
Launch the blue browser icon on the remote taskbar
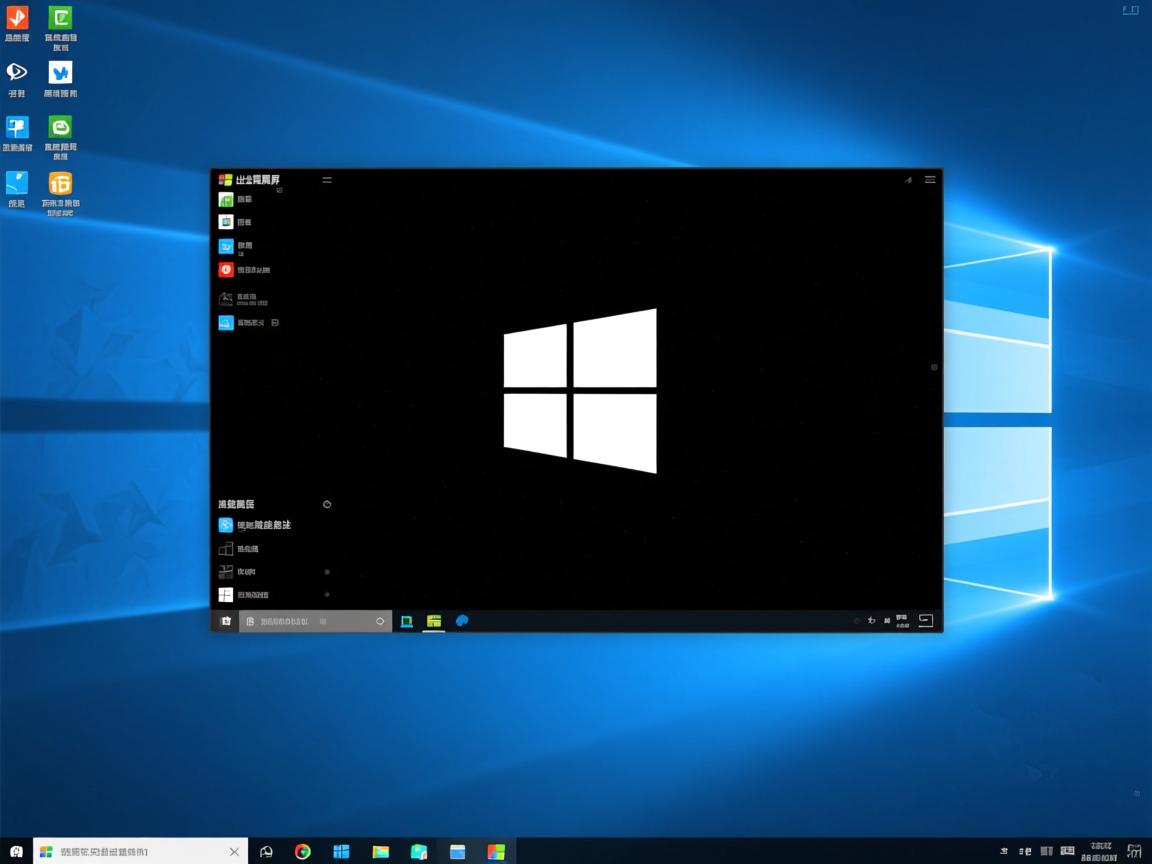pos(461,620)
